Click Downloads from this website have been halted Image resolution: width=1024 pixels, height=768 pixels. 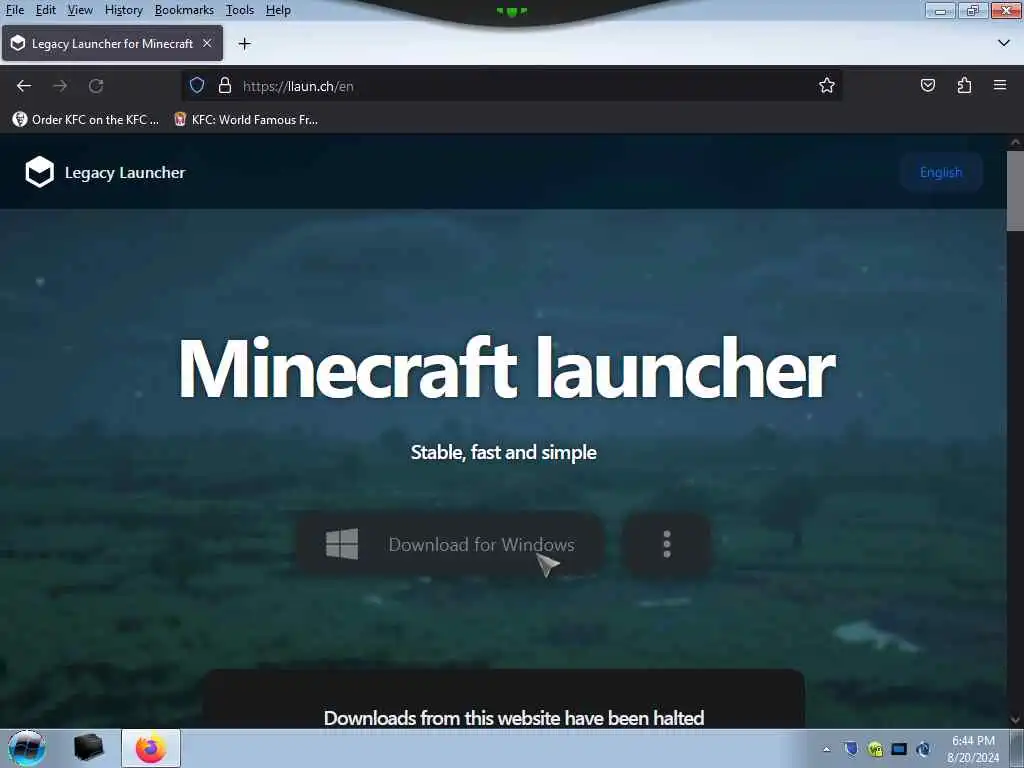(x=514, y=718)
